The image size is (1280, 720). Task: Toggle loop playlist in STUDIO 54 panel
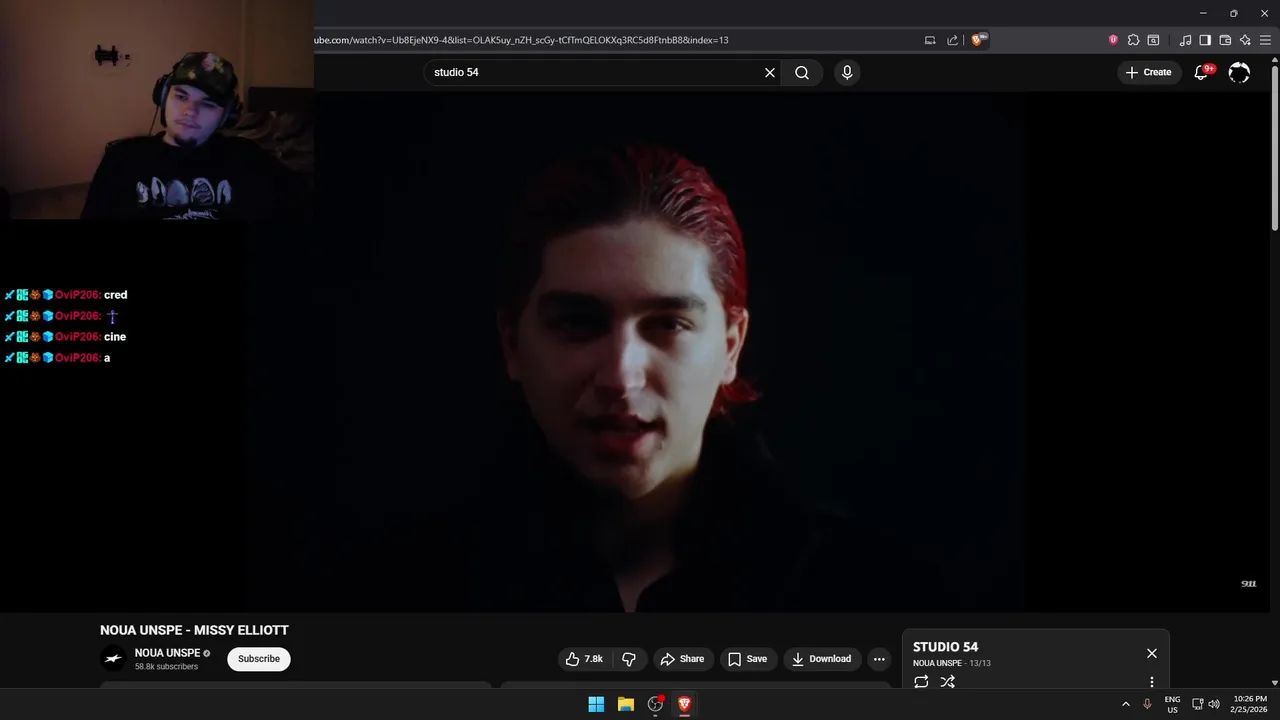coord(921,682)
